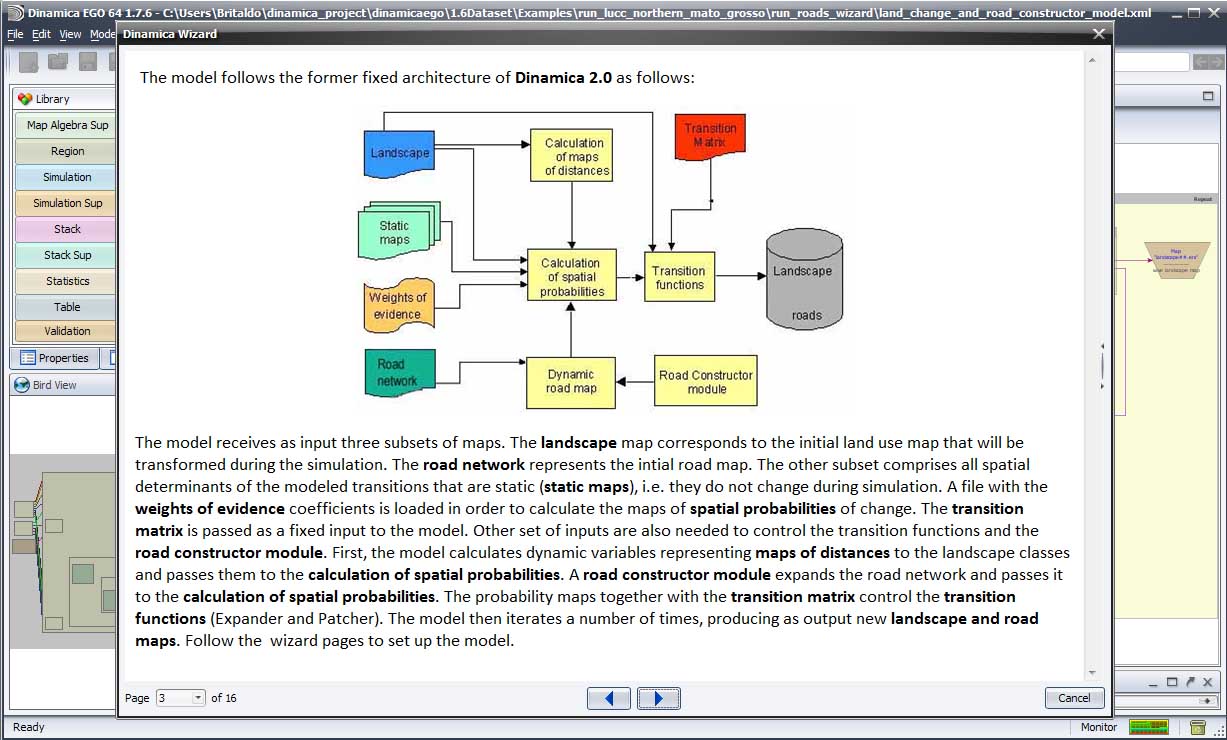Viewport: 1227px width, 740px height.
Task: Select the Stack Sup library category
Action: click(x=67, y=255)
